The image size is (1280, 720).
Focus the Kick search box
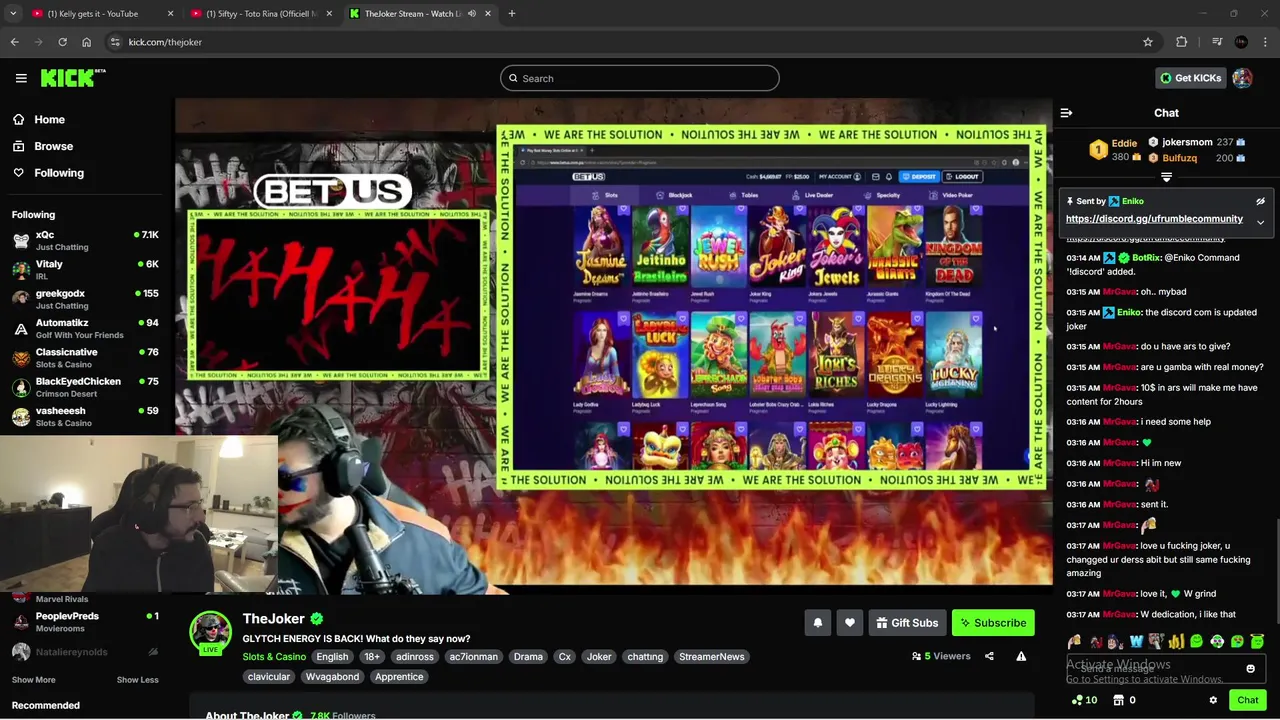click(x=640, y=78)
